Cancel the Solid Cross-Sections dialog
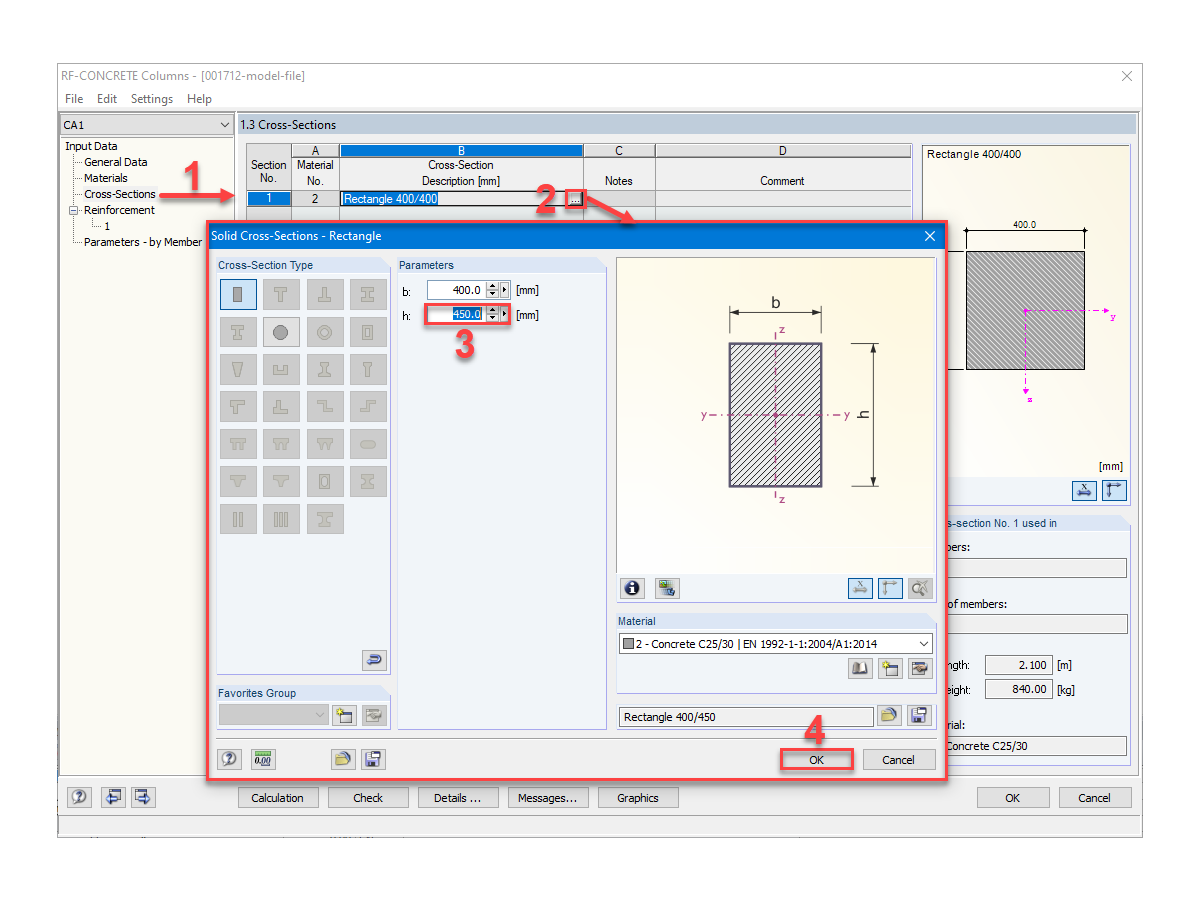The height and width of the screenshot is (900, 1200). pos(898,759)
